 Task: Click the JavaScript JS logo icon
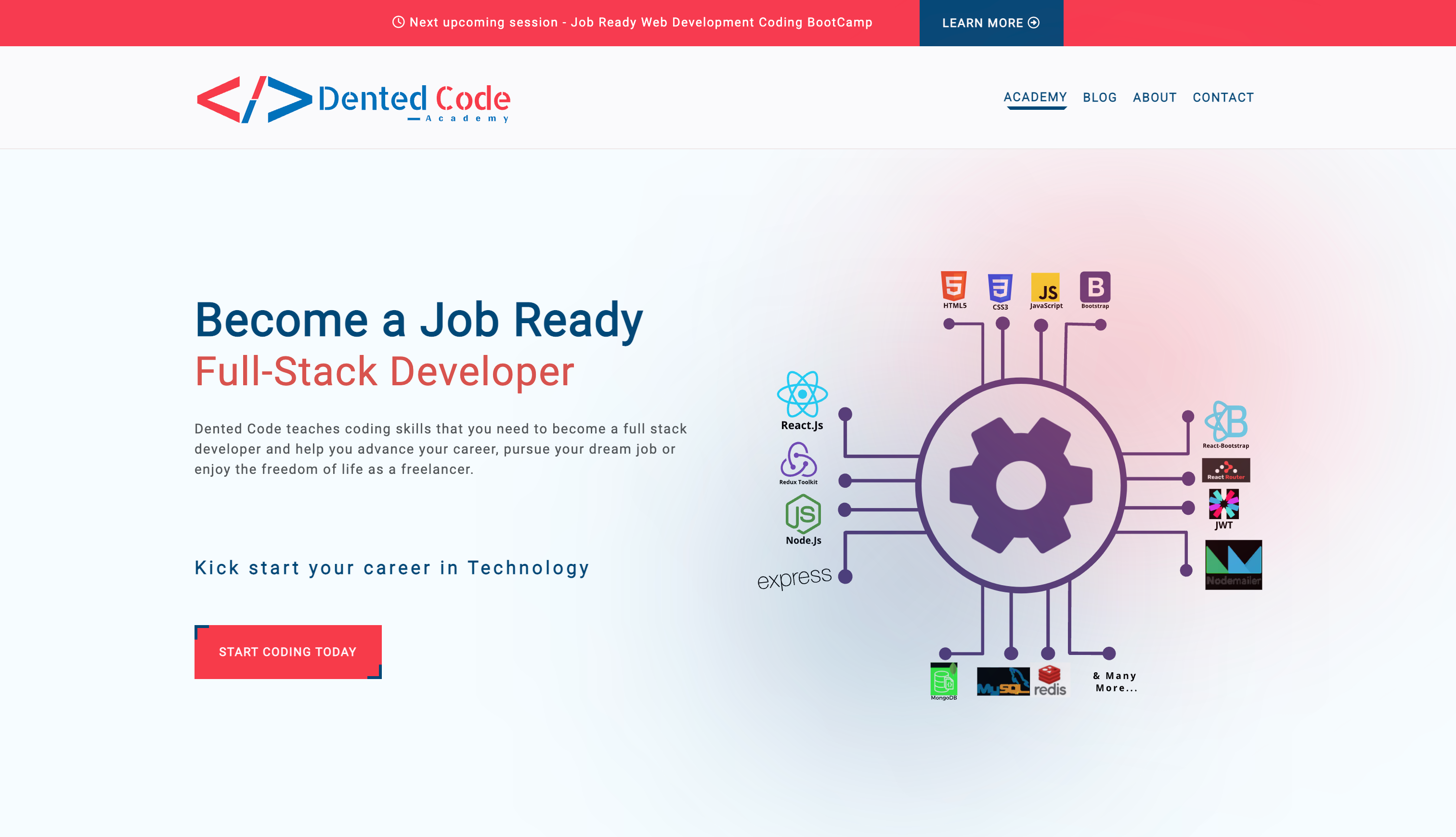point(1045,287)
